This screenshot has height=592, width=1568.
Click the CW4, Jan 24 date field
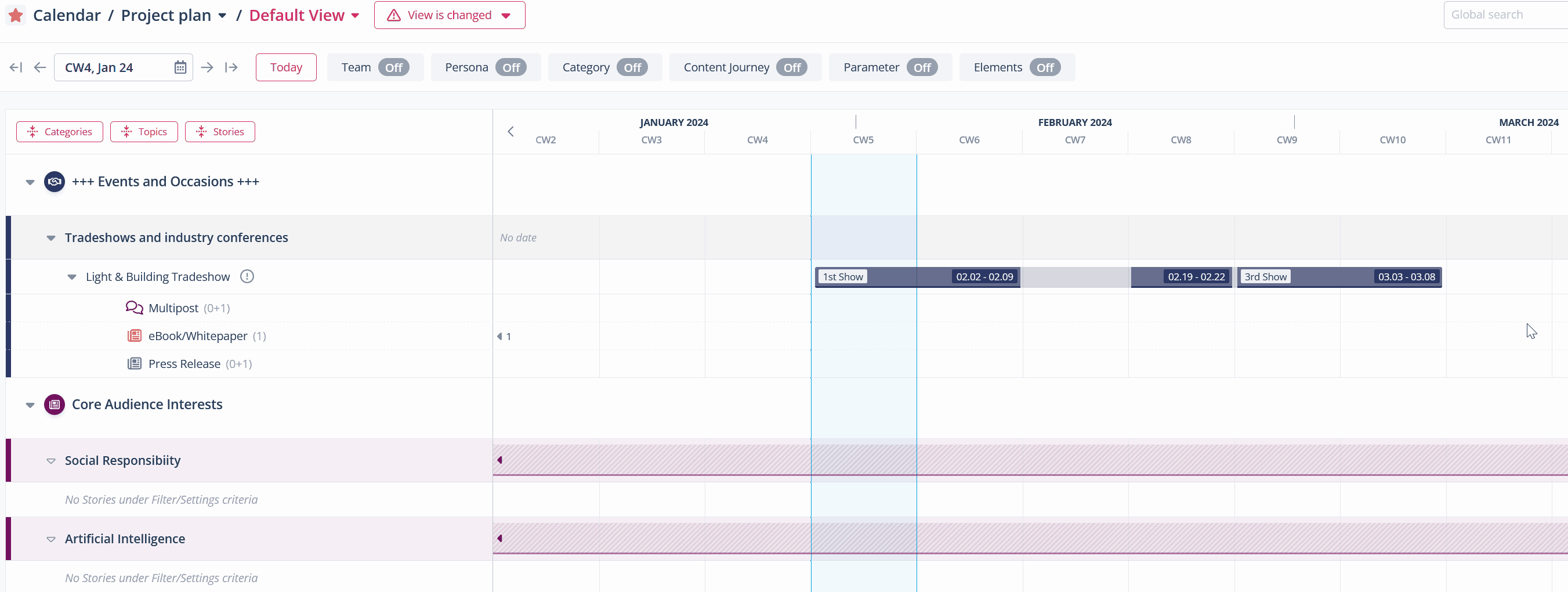pyautogui.click(x=124, y=67)
